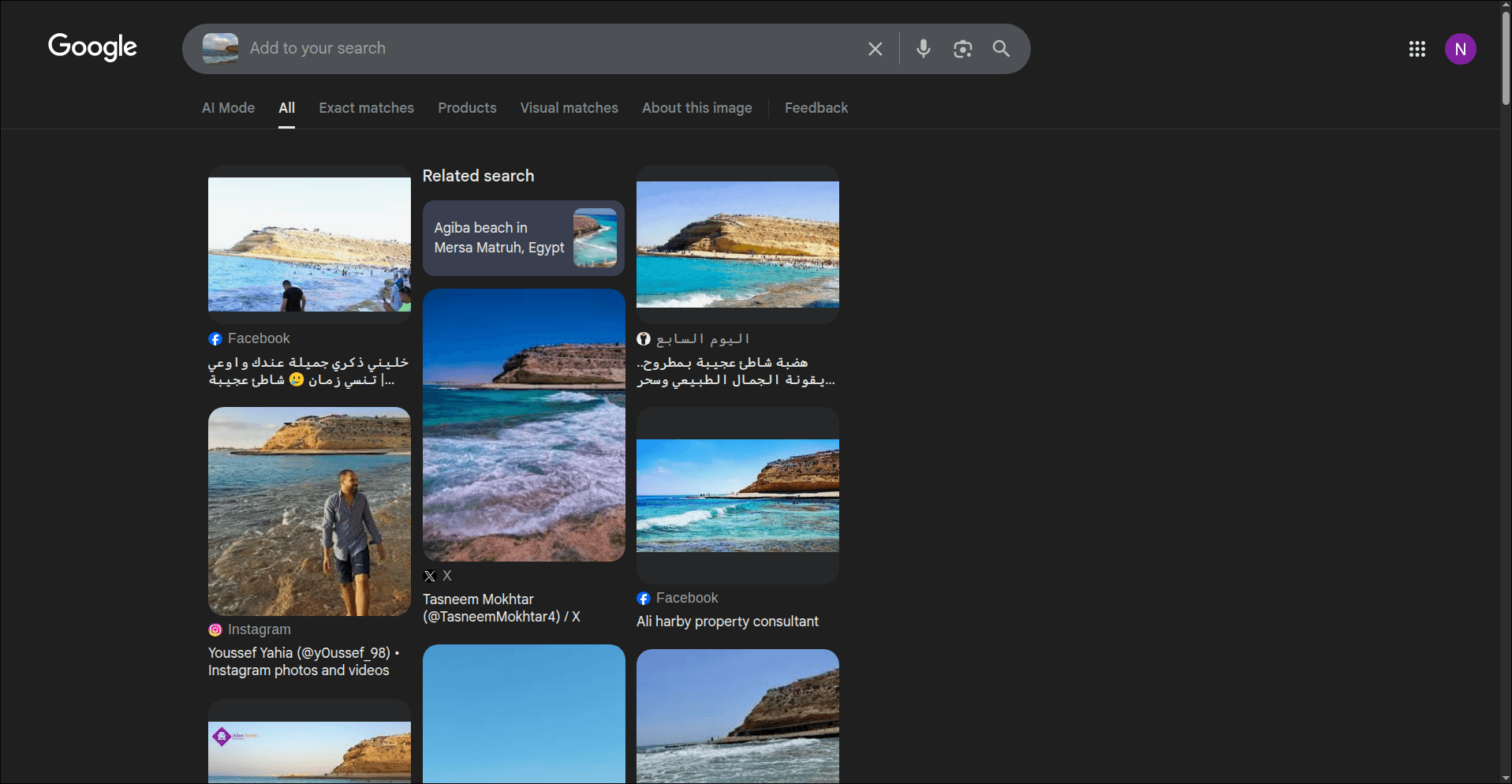This screenshot has width=1512, height=784.
Task: Select the Visual matches tab
Action: pyautogui.click(x=569, y=108)
